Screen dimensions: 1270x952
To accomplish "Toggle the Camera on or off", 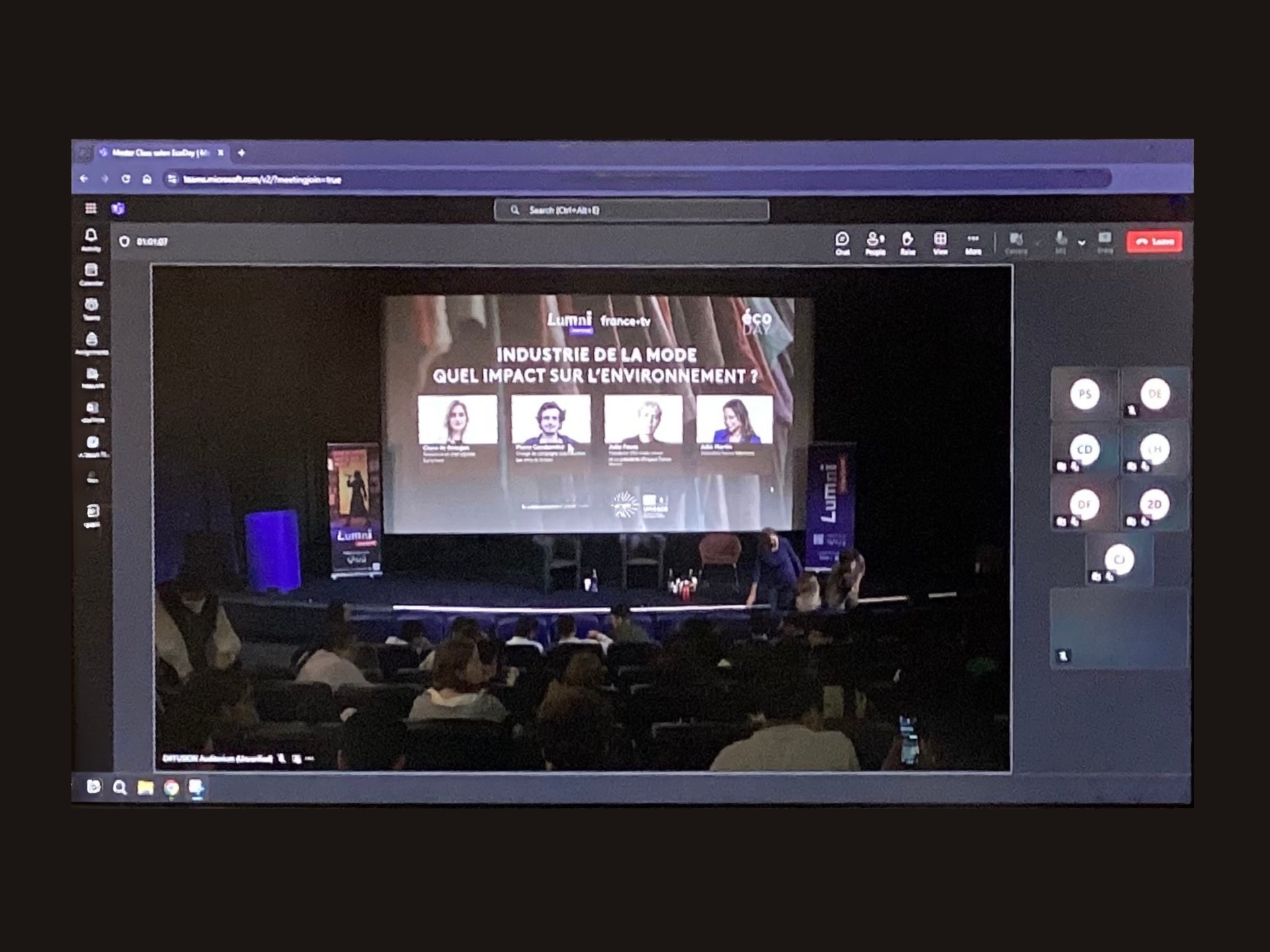I will 1016,242.
